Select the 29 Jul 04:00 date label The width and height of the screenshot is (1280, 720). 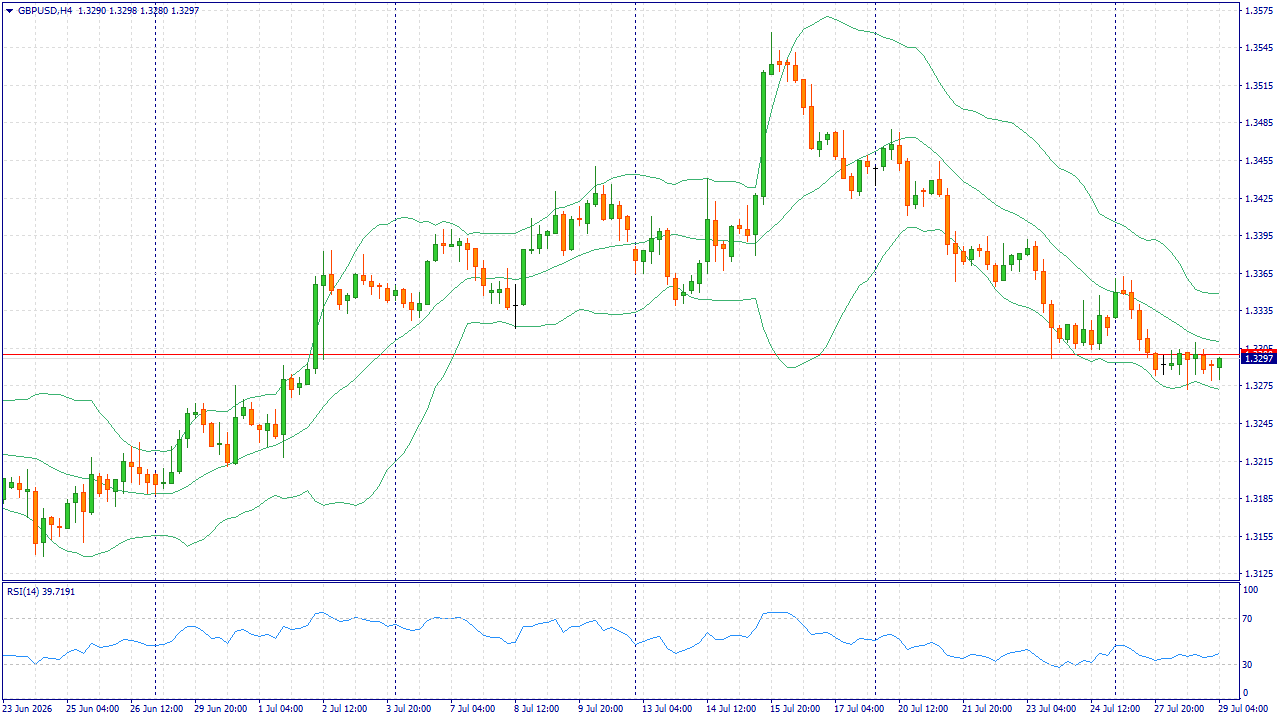[x=1244, y=708]
